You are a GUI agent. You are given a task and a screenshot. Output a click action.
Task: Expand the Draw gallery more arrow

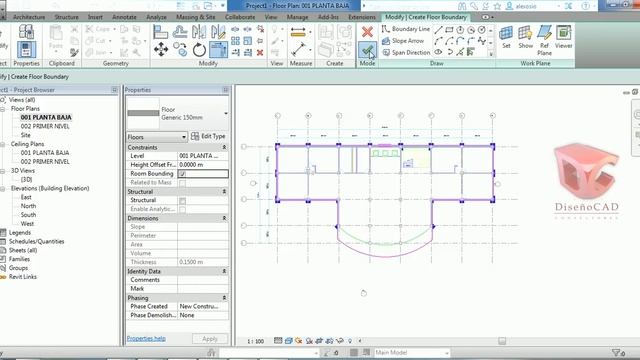[491, 53]
